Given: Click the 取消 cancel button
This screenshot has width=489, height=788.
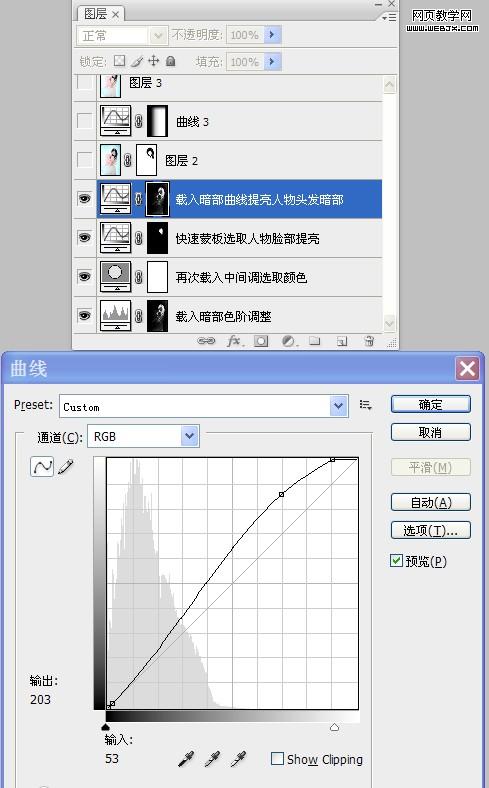Looking at the screenshot, I should [x=431, y=432].
